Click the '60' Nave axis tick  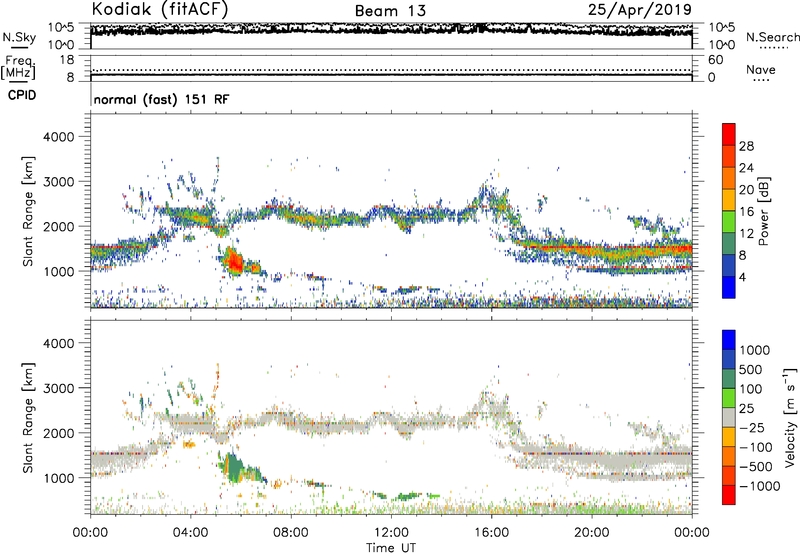(715, 60)
